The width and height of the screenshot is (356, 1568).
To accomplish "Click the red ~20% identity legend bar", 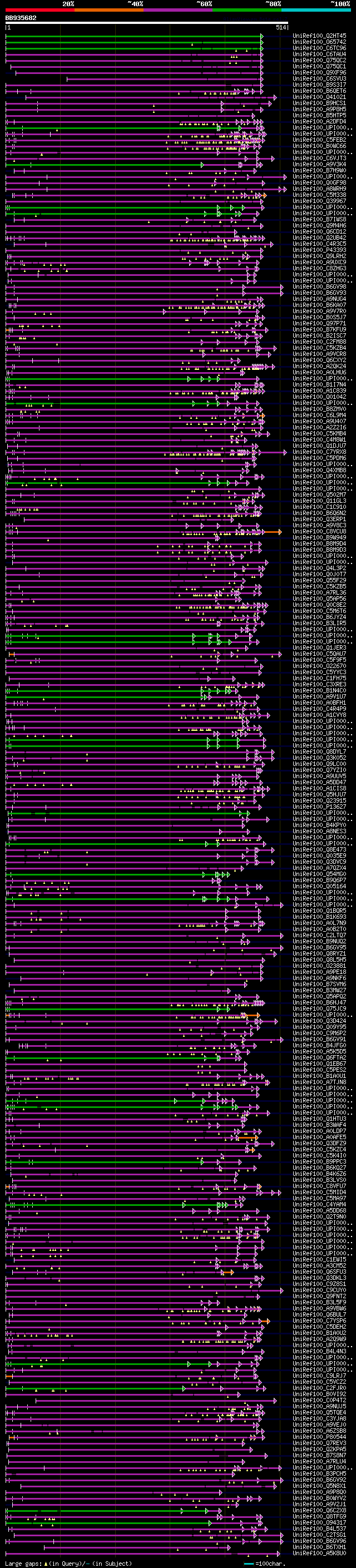I will tap(40, 10).
